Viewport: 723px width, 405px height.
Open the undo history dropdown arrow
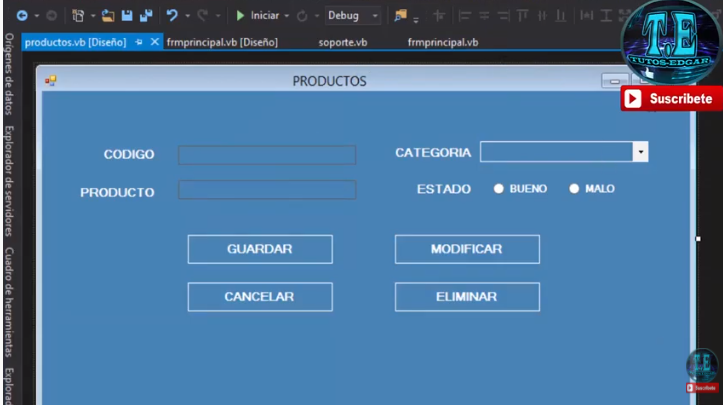[187, 16]
